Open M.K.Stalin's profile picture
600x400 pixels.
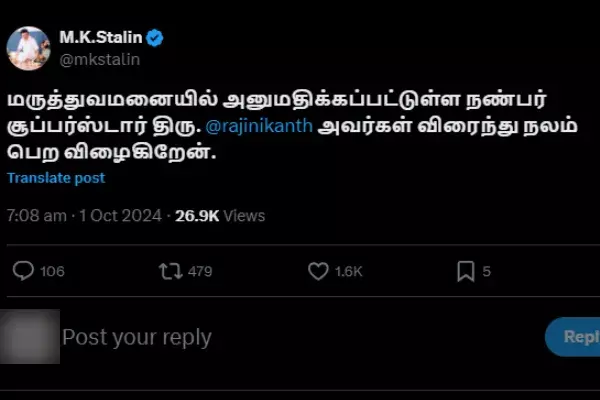point(29,47)
